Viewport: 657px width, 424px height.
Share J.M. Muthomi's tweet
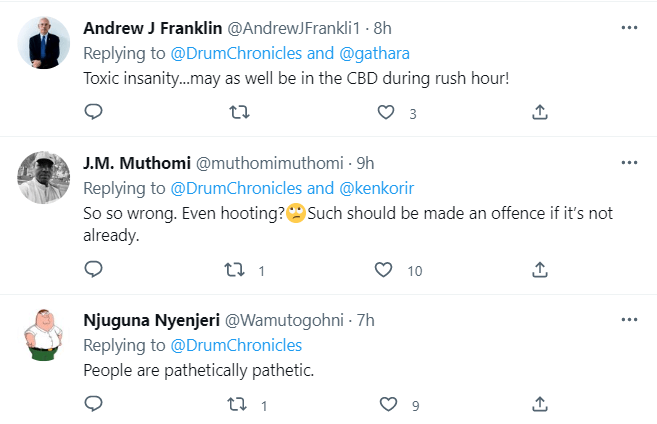click(540, 269)
